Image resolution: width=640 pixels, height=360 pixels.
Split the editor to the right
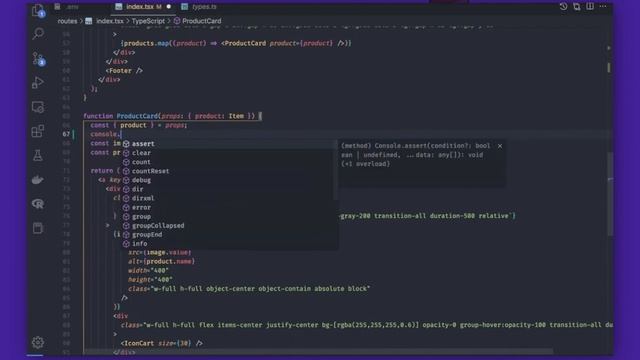(590, 7)
